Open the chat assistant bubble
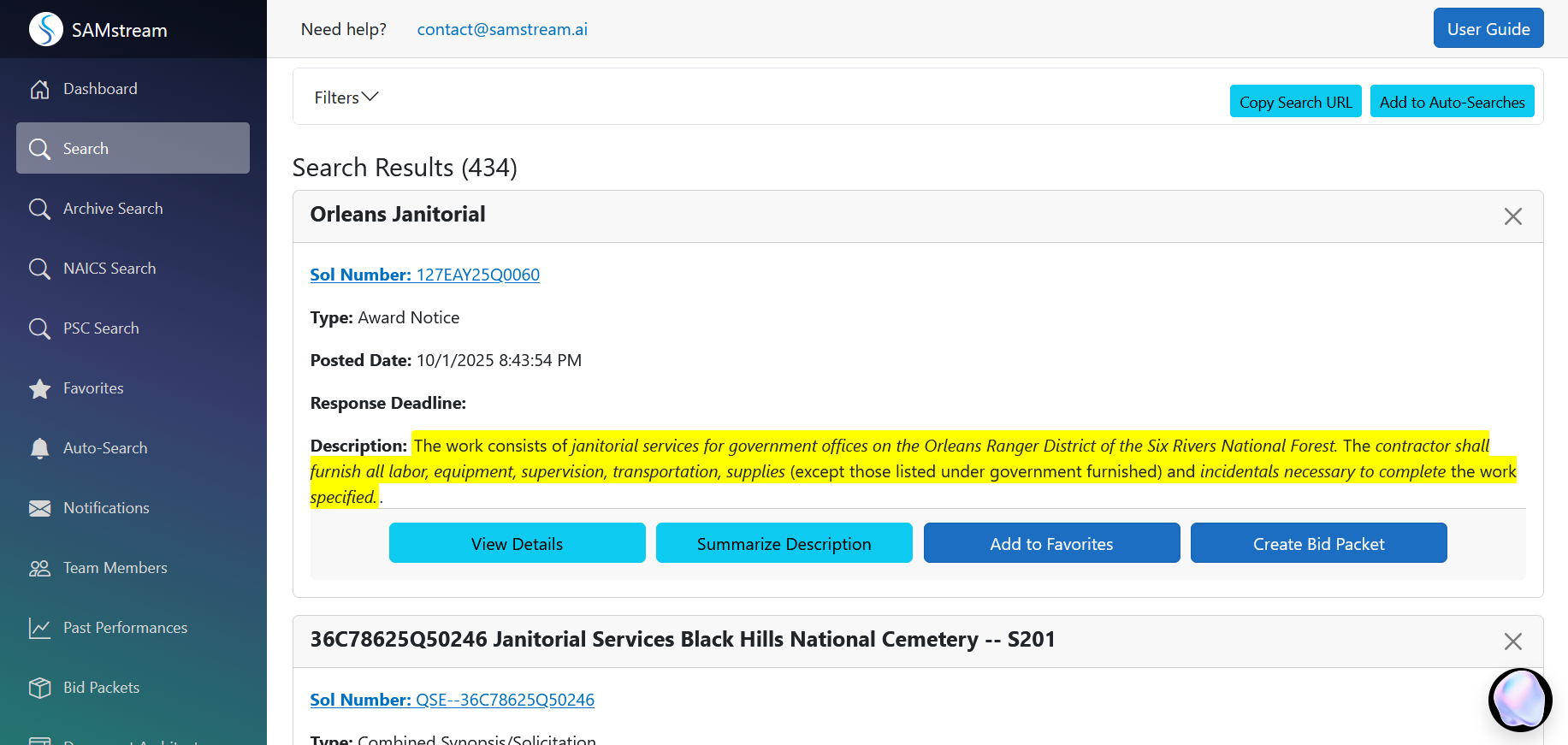Viewport: 1568px width, 745px height. 1520,700
